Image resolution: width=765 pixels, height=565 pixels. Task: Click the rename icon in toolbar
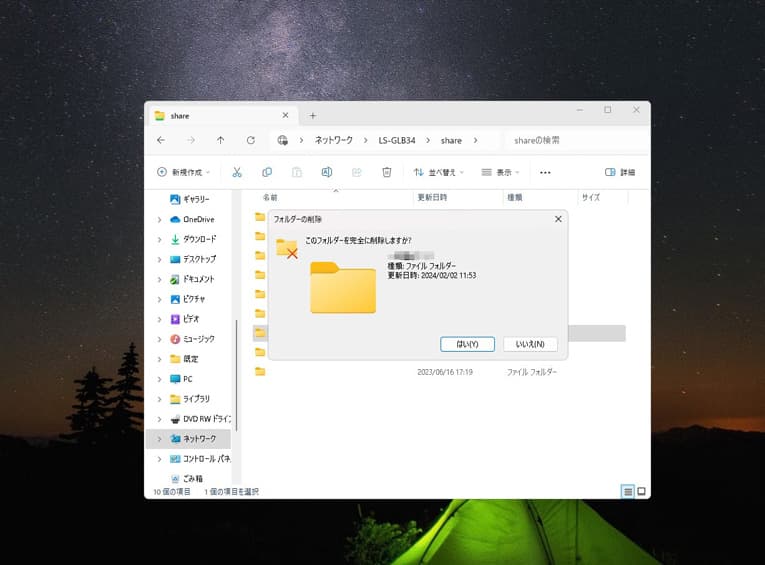point(327,172)
